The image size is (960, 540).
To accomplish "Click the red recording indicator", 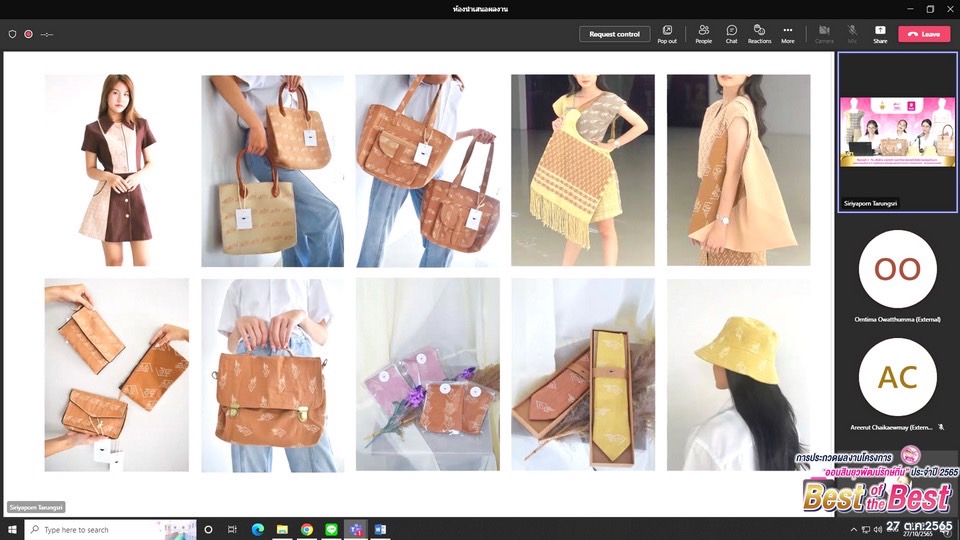I will [28, 34].
